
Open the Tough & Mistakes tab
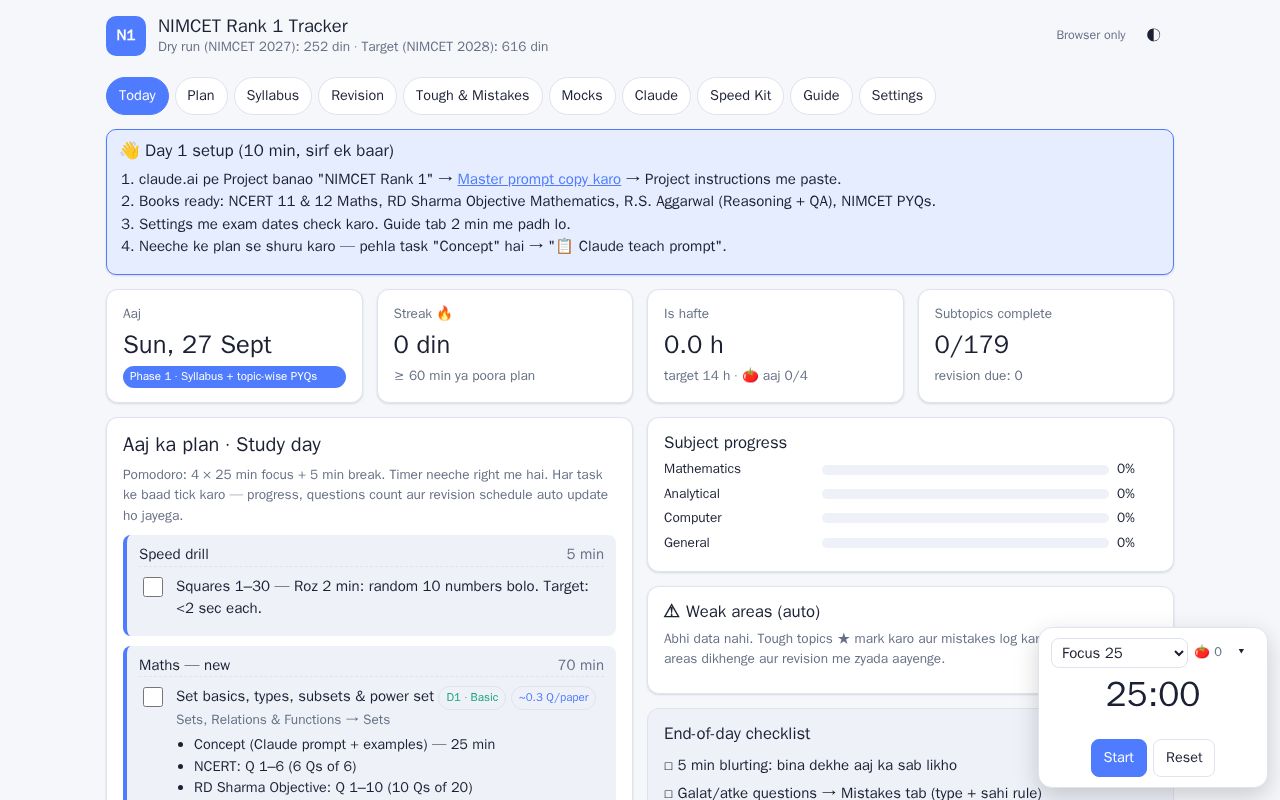point(472,96)
